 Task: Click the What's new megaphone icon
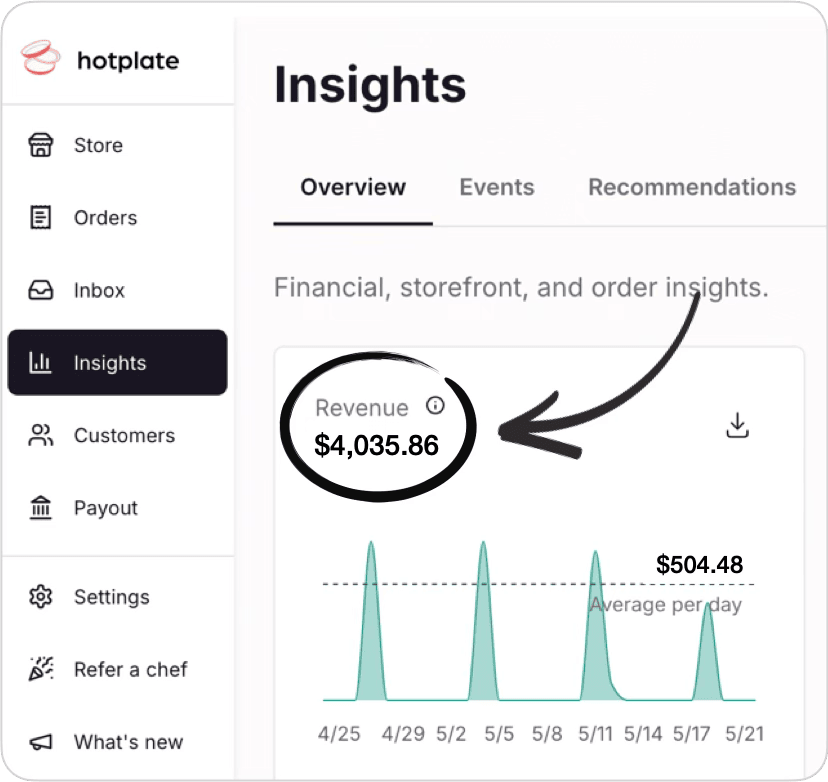[x=40, y=742]
